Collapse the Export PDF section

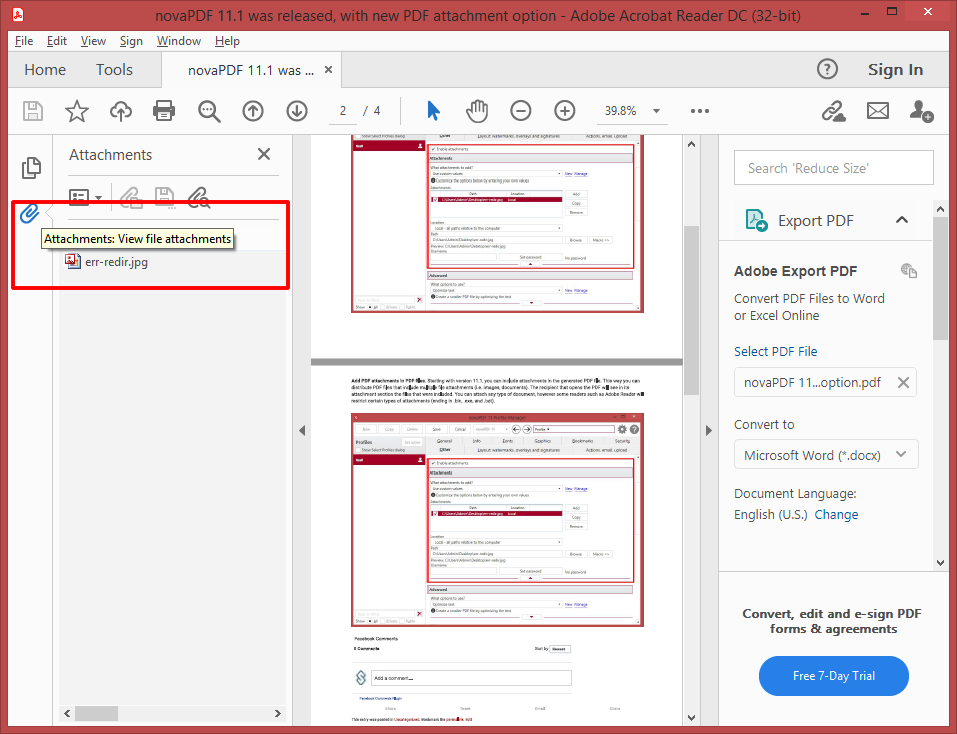[901, 220]
